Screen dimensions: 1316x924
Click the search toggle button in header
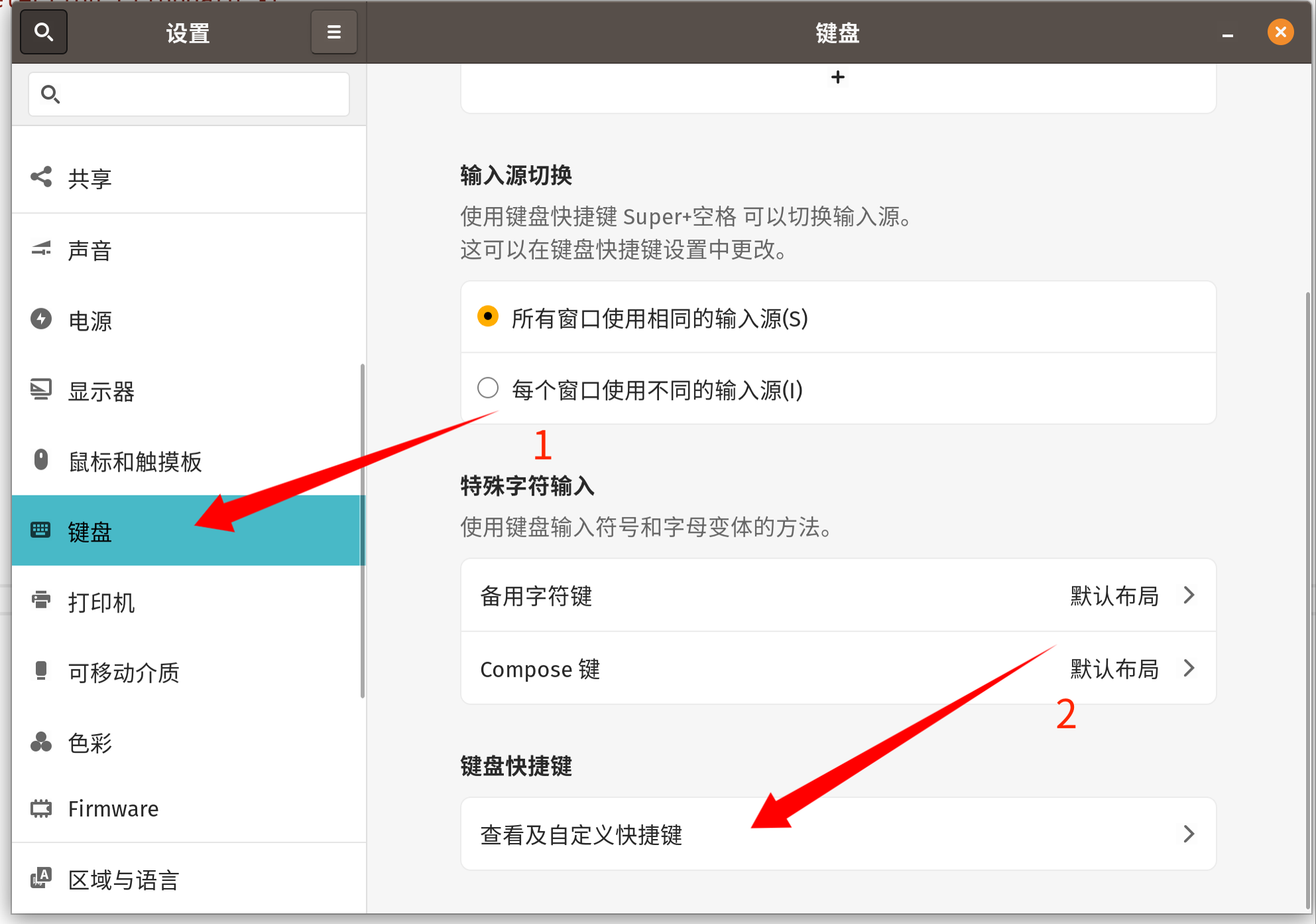44,32
